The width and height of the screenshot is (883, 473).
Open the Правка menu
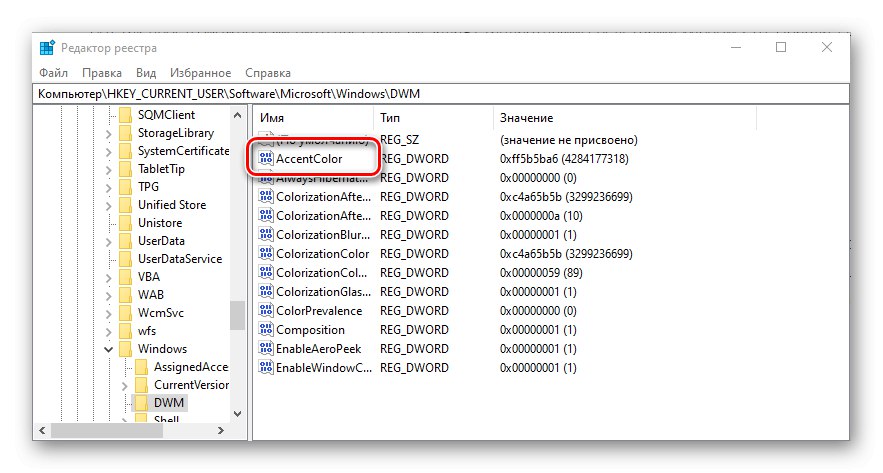click(x=102, y=73)
